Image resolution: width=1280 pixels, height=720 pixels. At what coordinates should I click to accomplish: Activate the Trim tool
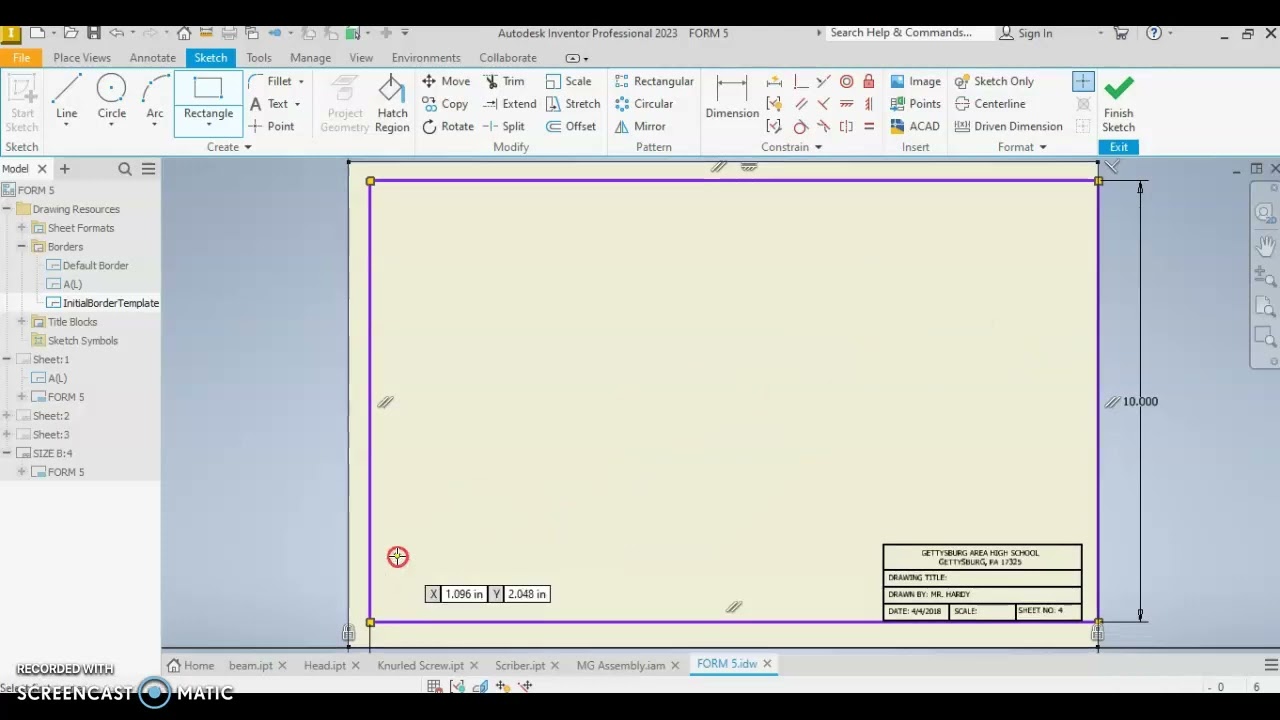(503, 81)
